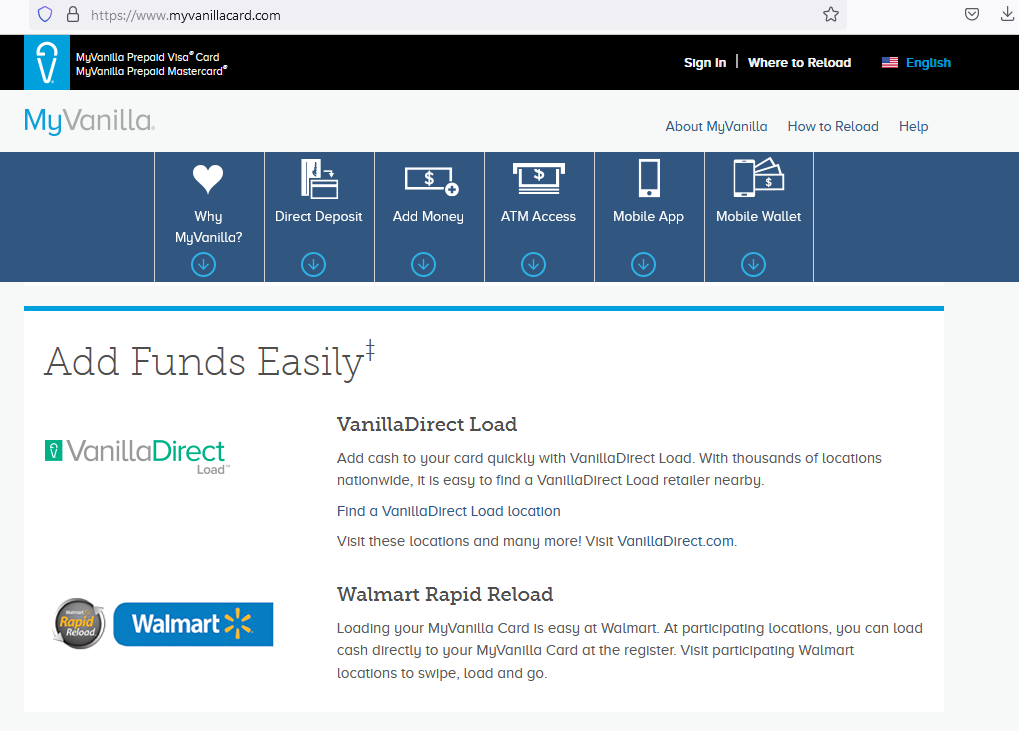Click the Add Money dollar icon
1019x731 pixels.
pyautogui.click(x=432, y=181)
